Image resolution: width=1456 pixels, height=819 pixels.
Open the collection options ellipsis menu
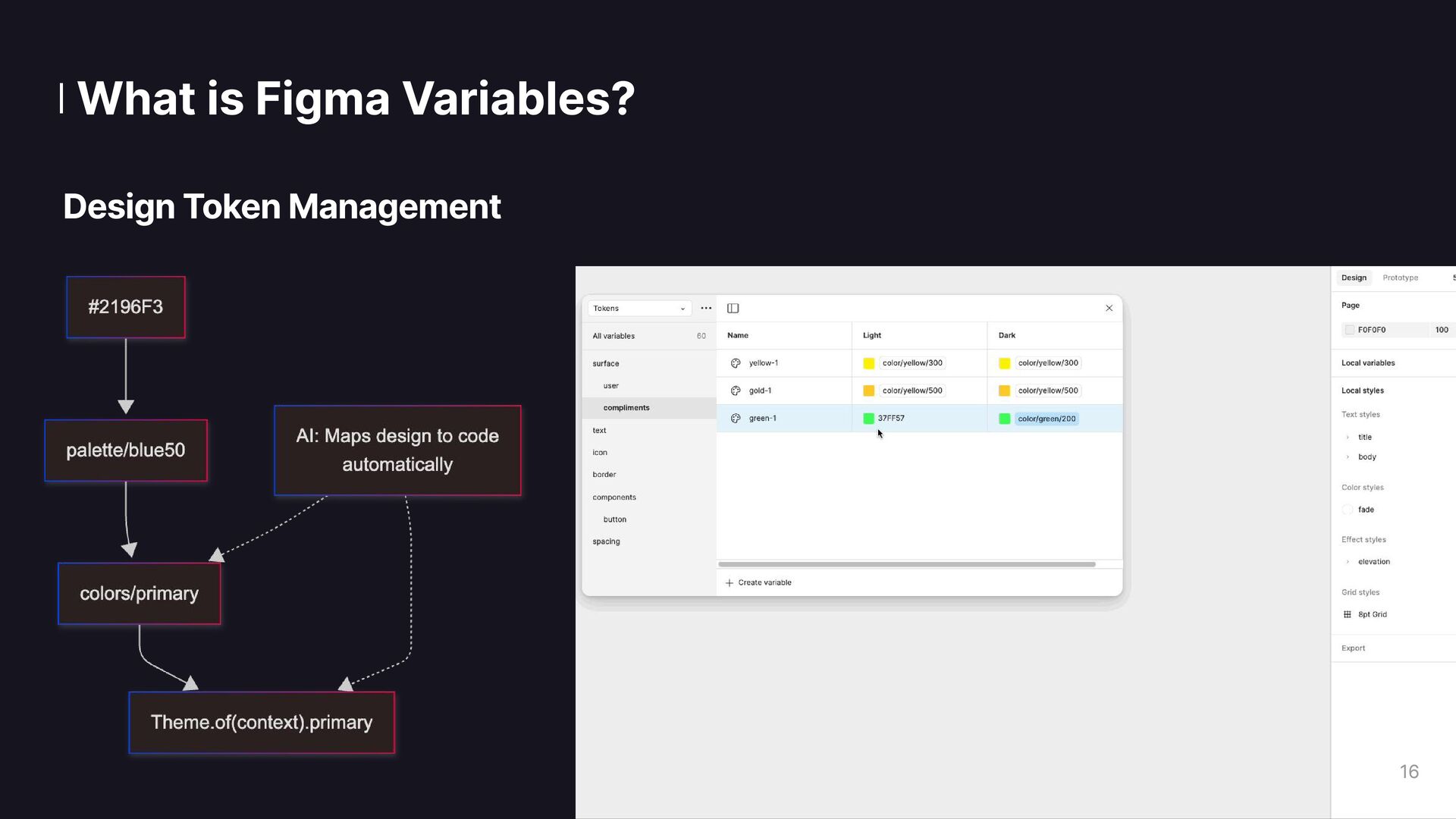(x=706, y=308)
